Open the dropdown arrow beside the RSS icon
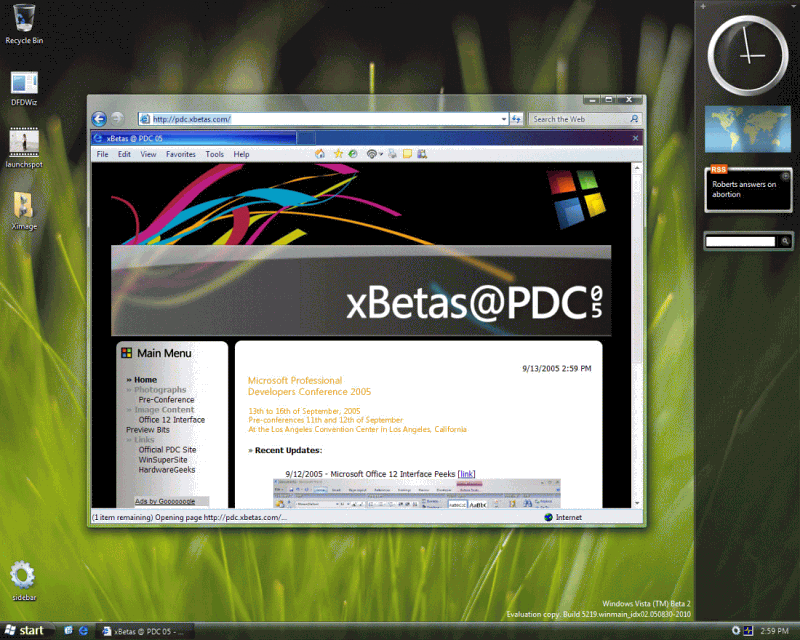The height and width of the screenshot is (640, 800). pyautogui.click(x=381, y=154)
